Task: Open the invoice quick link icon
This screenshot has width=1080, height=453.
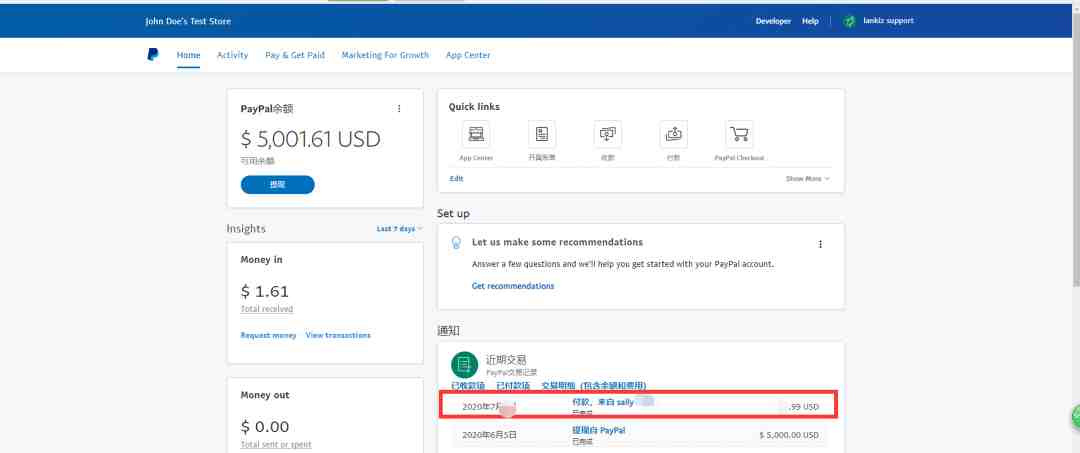Action: click(542, 134)
